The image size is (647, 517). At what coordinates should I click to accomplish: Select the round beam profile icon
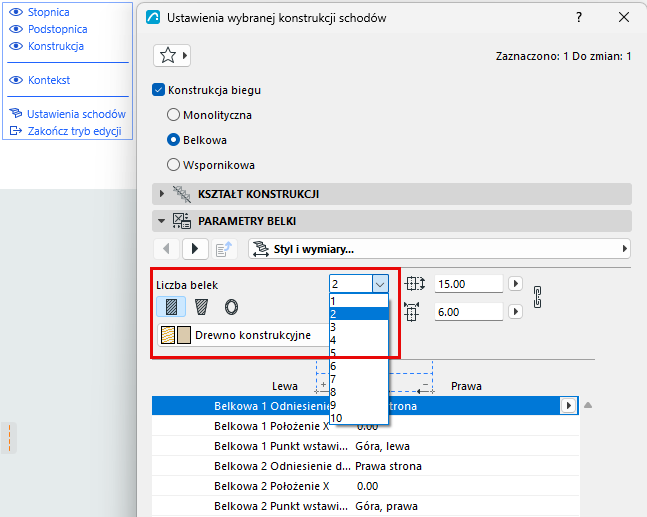coord(231,307)
